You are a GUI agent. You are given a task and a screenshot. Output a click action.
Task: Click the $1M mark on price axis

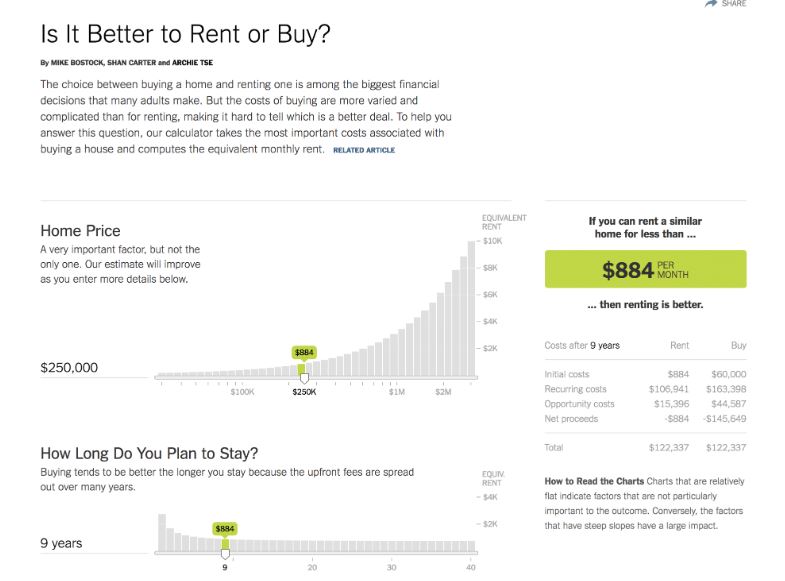pos(397,392)
